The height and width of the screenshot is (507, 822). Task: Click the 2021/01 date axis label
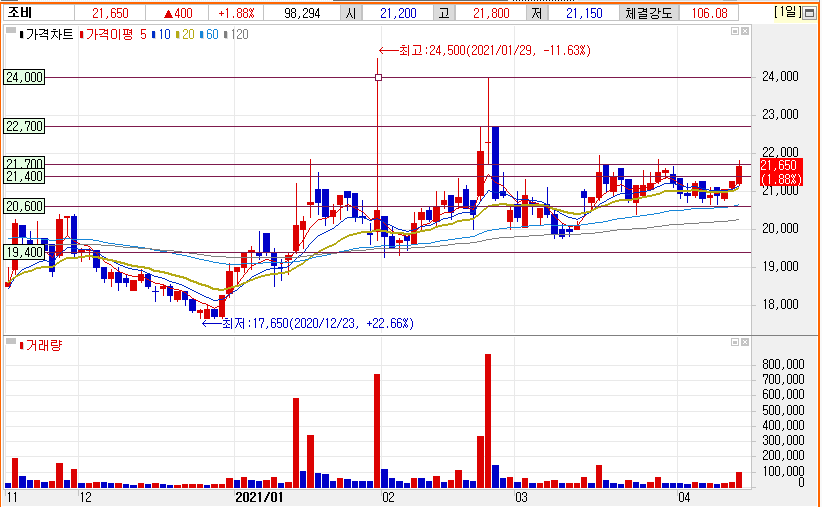(x=259, y=497)
